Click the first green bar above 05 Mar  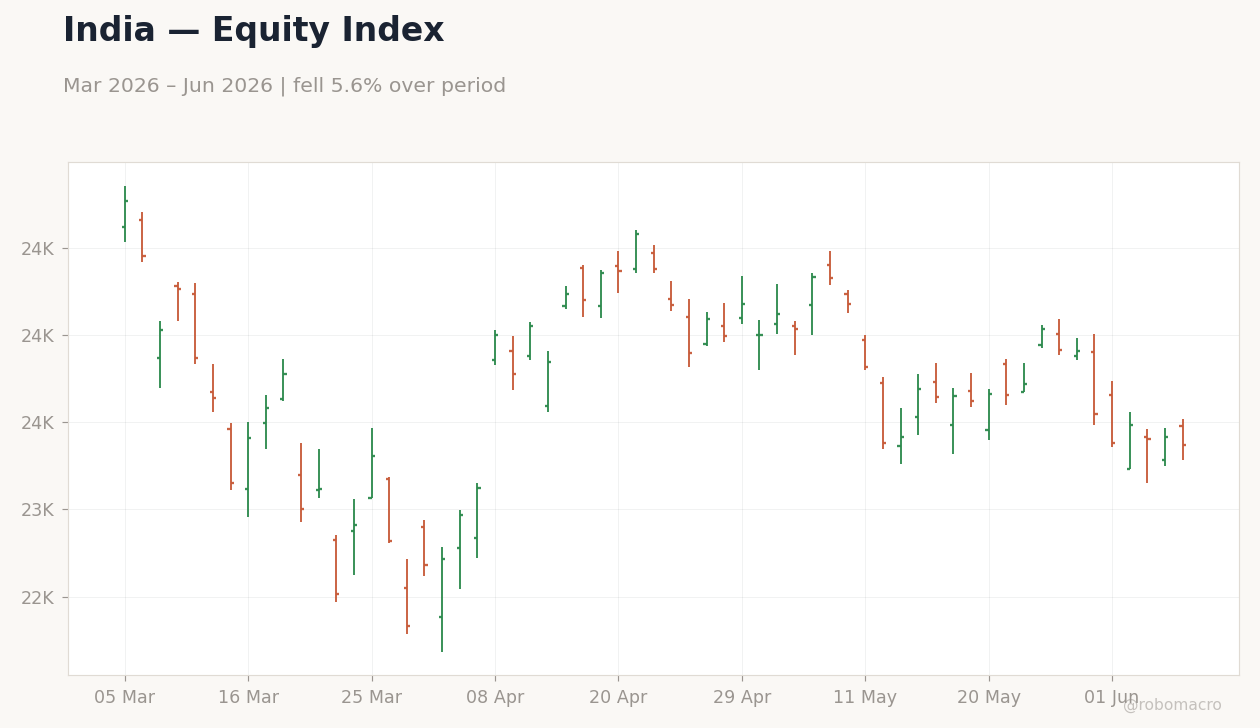125,214
